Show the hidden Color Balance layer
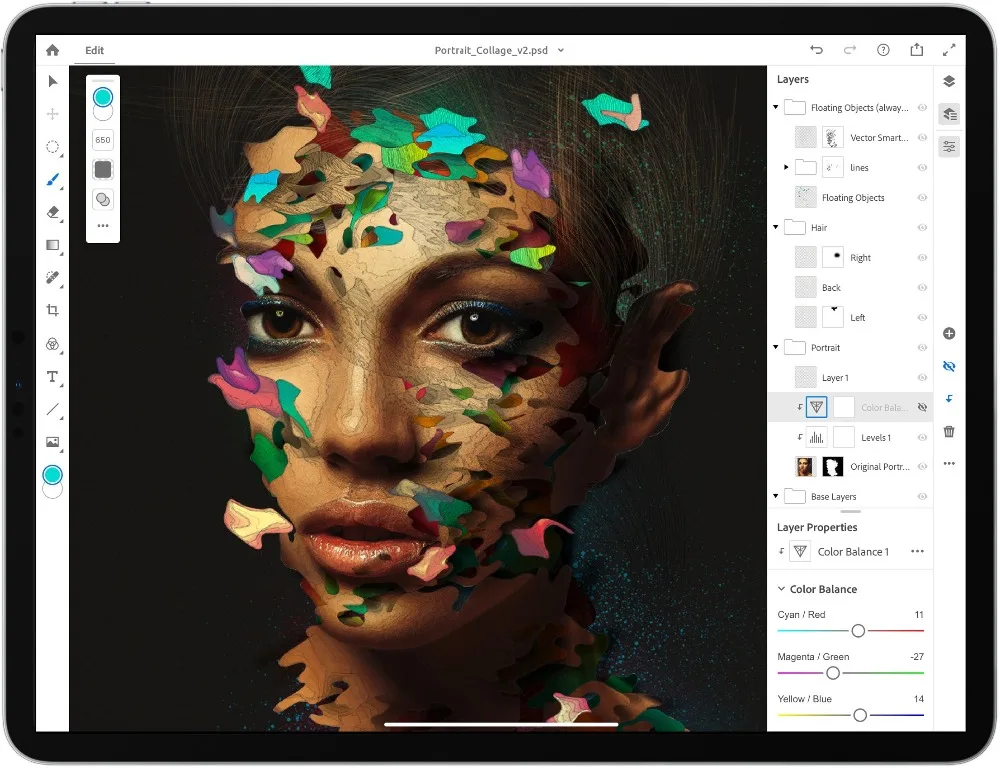 tap(922, 407)
